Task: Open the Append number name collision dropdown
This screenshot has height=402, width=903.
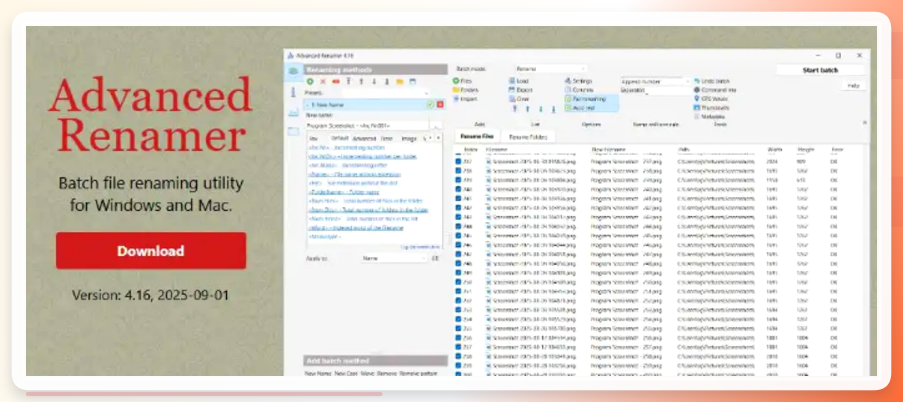Action: click(x=656, y=81)
